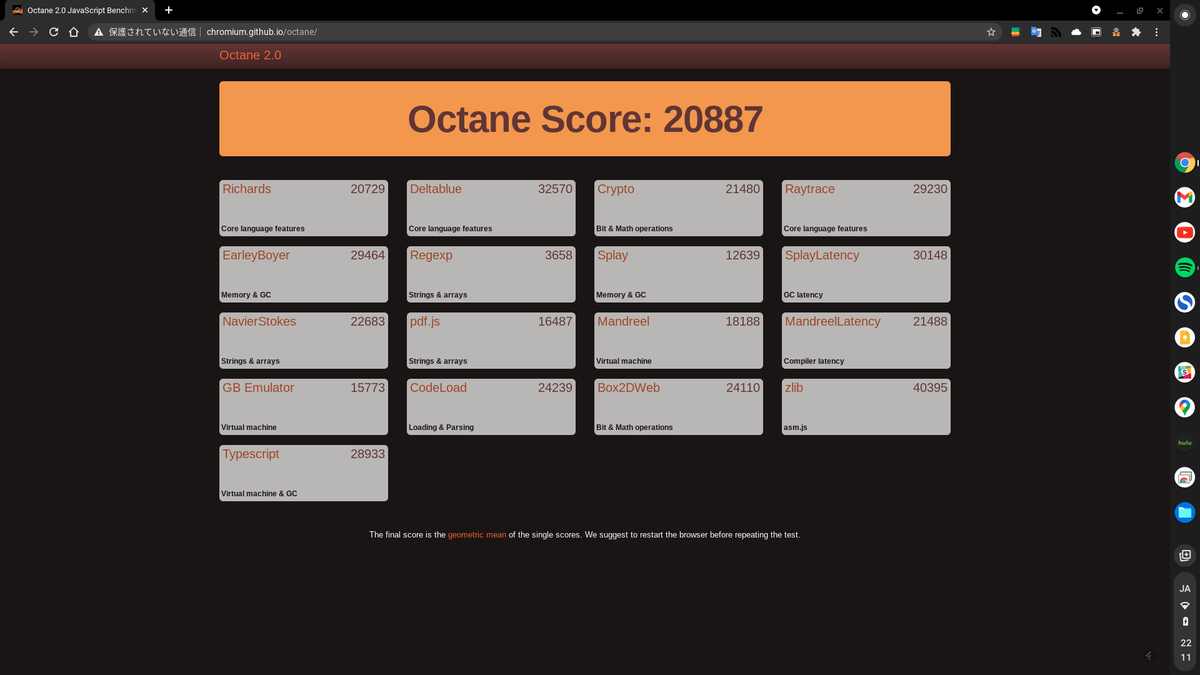Viewport: 1200px width, 675px height.
Task: Open the Chrome three-dot menu
Action: click(1156, 32)
